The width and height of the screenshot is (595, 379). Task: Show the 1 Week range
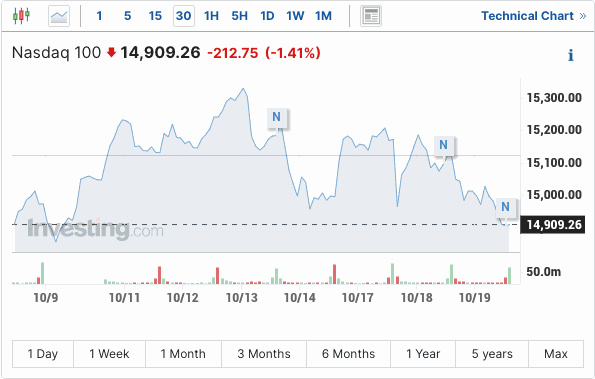[x=109, y=354]
